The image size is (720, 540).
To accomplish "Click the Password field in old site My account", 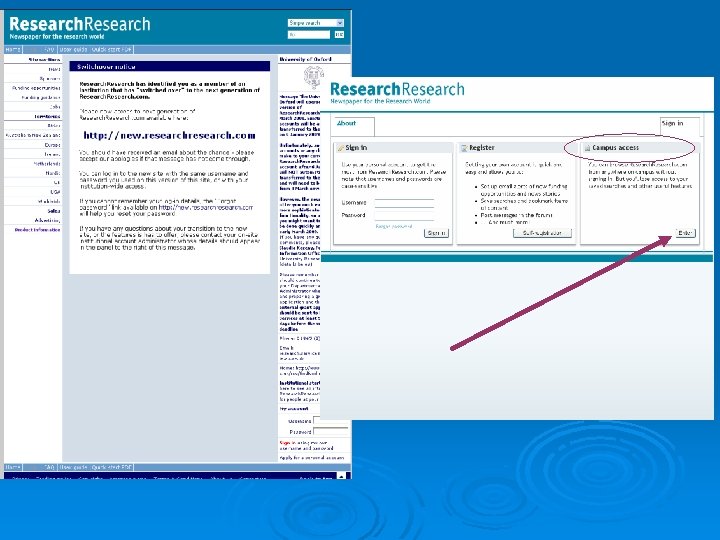I will click(x=331, y=432).
